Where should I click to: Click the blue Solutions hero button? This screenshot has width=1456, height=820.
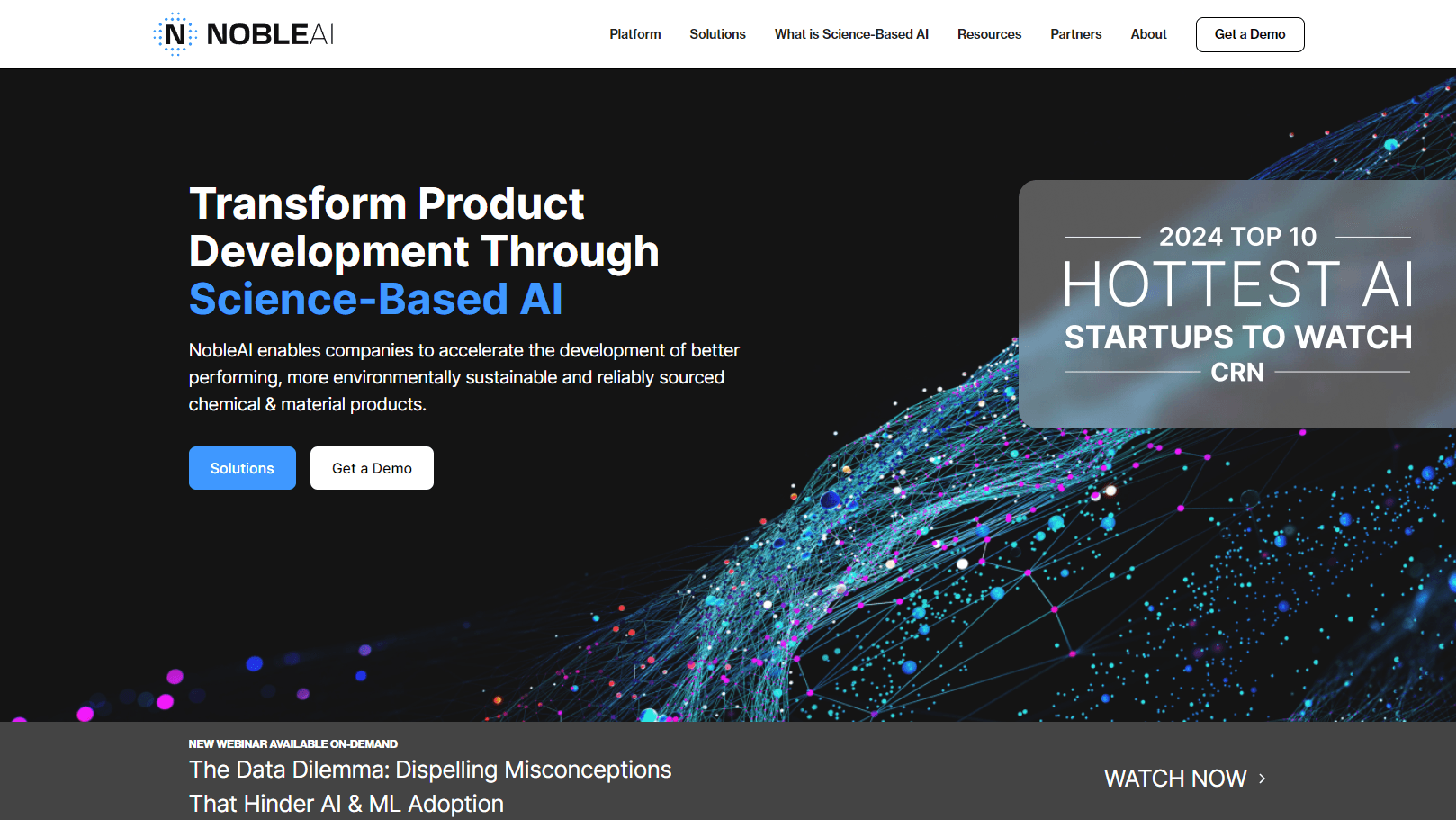point(242,468)
